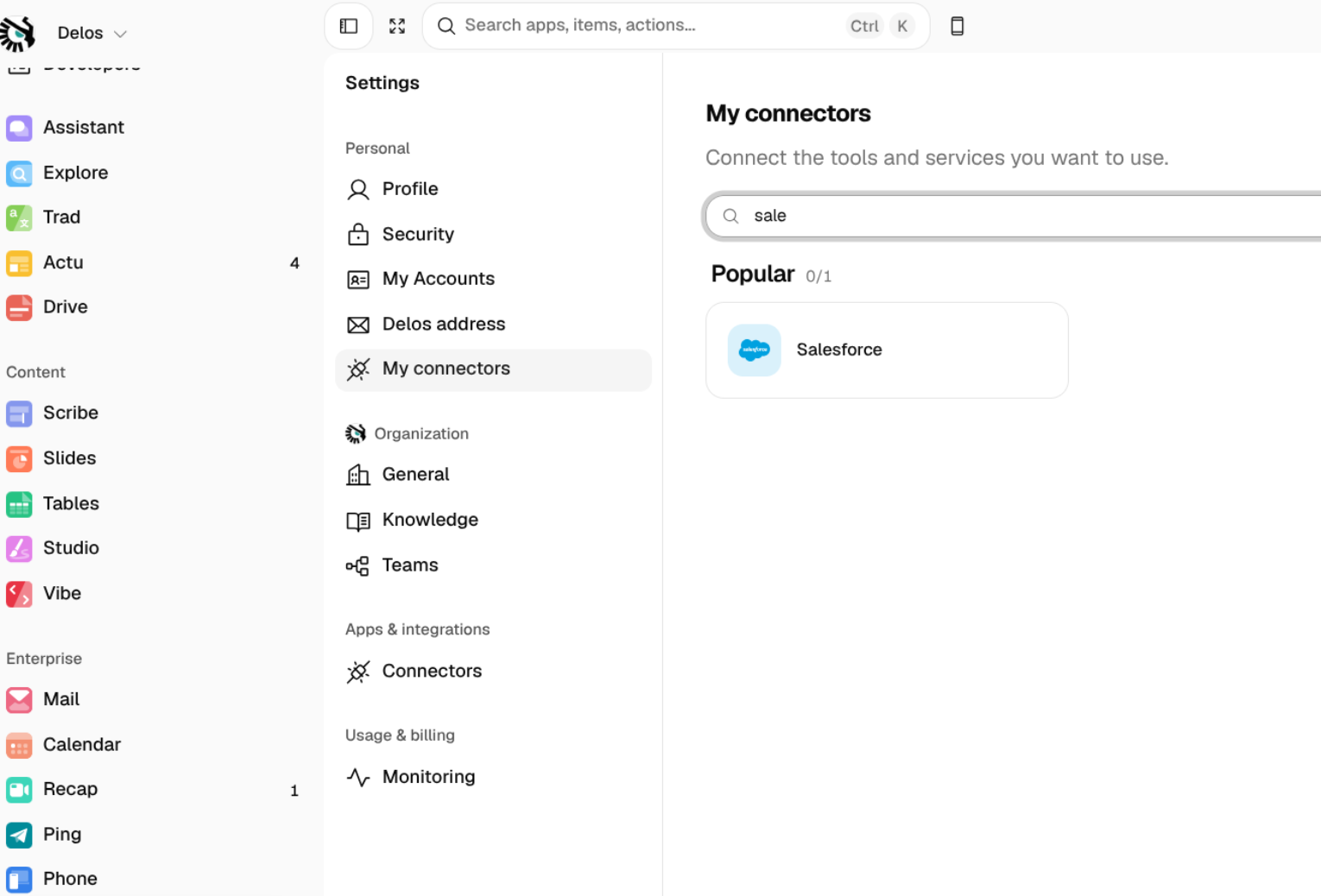
Task: Open the Assistant app icon
Action: [x=19, y=128]
